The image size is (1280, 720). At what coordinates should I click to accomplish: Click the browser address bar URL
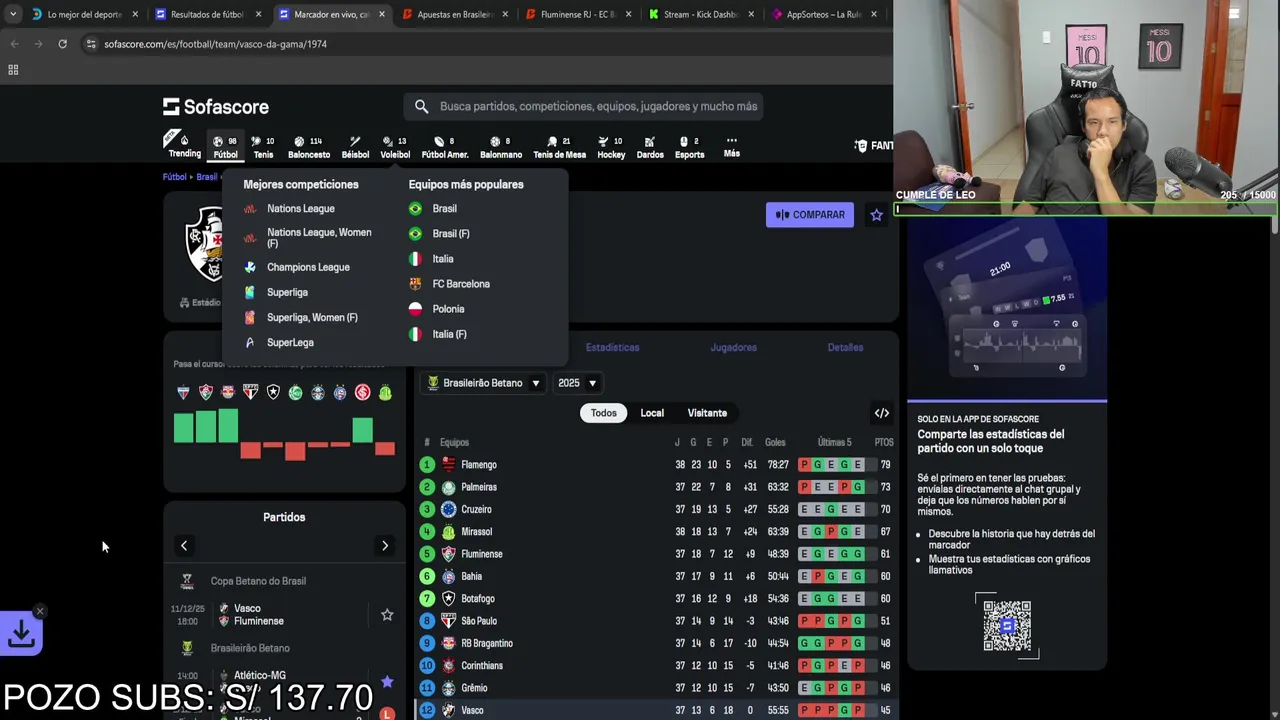coord(215,44)
